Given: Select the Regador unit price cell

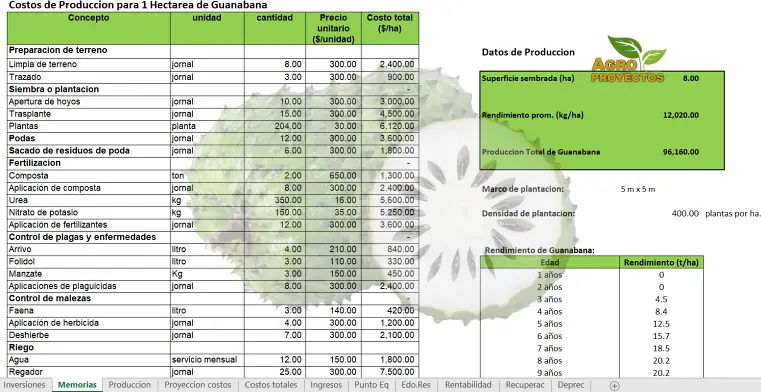Looking at the screenshot, I should (333, 372).
